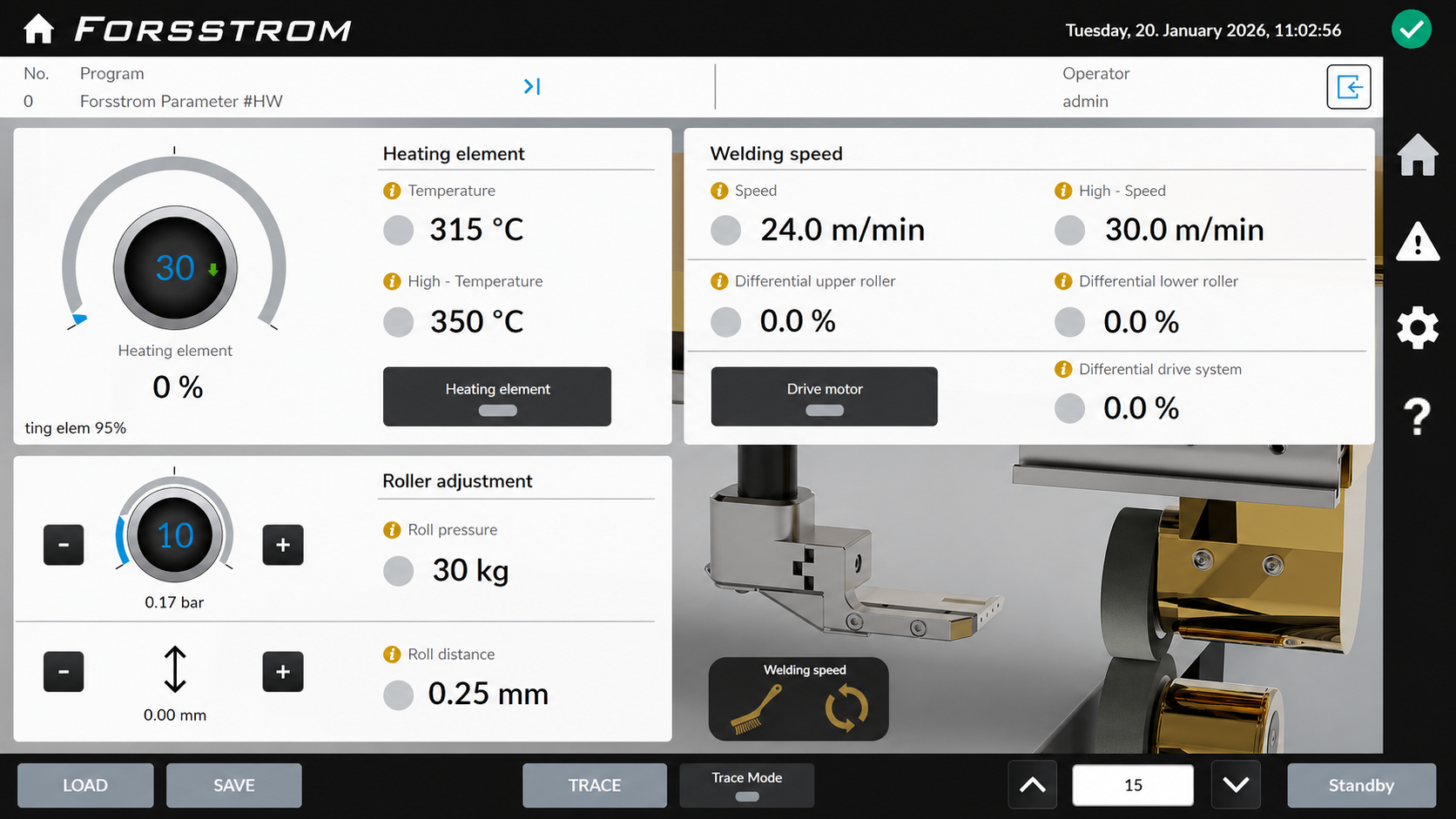Open settings with the gear icon
The height and width of the screenshot is (819, 1456).
tap(1417, 328)
